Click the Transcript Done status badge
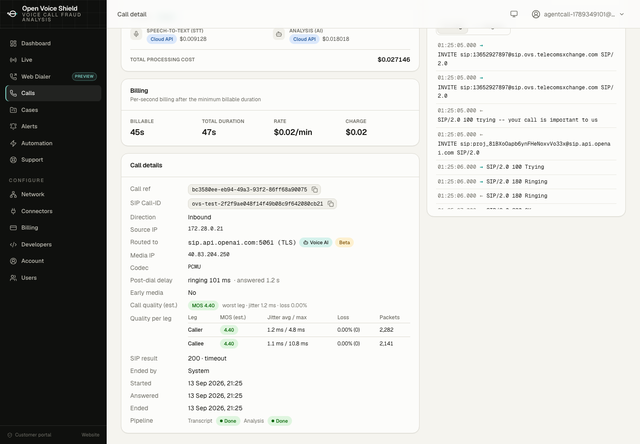This screenshot has height=444, width=640. click(228, 421)
